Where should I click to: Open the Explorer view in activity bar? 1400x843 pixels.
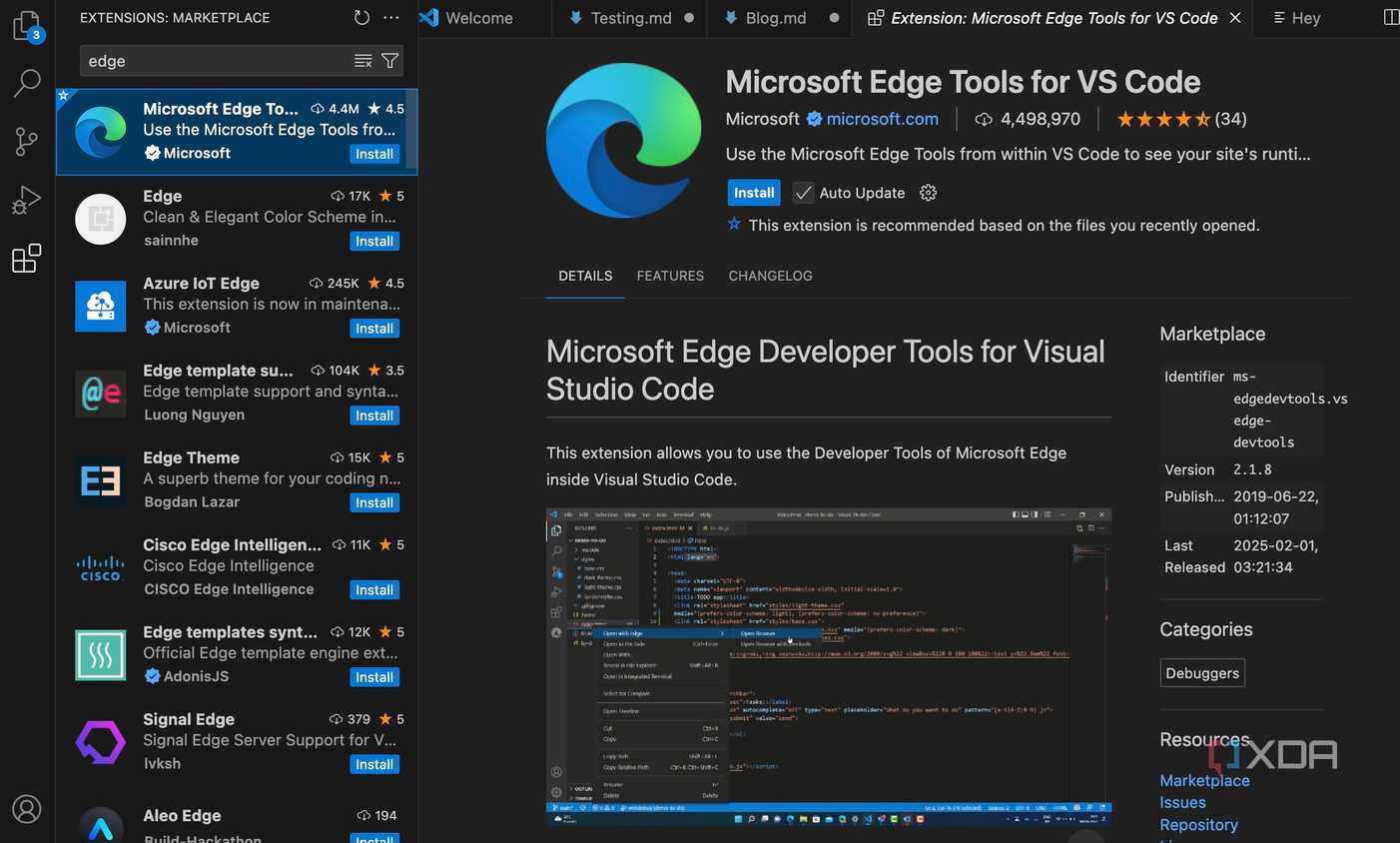(27, 26)
